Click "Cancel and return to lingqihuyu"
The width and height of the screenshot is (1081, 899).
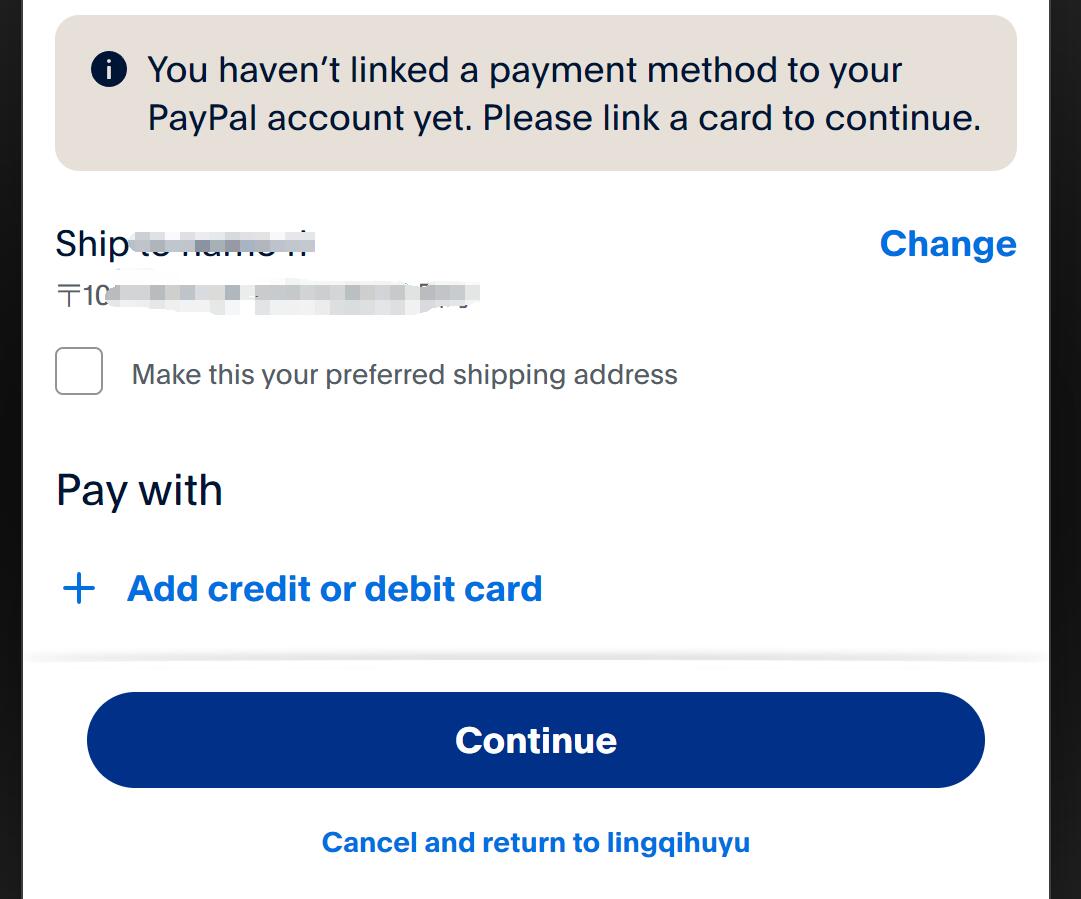pos(535,842)
